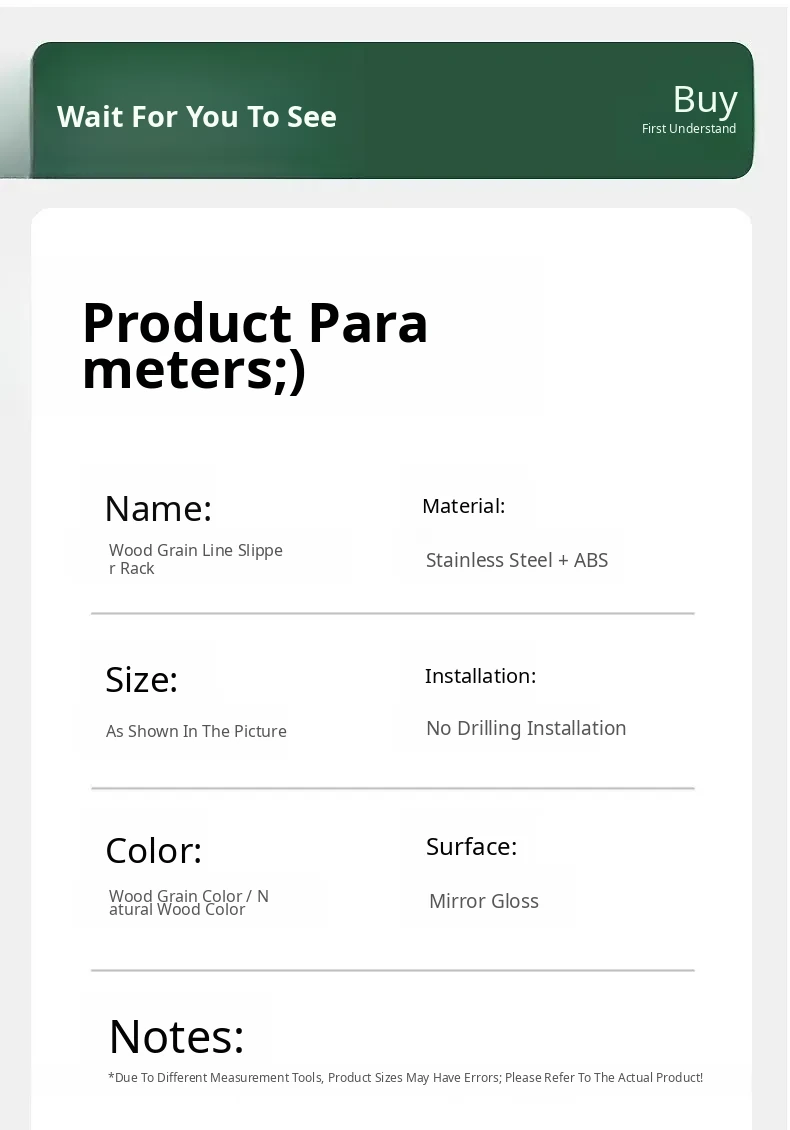Click the "Wood Grain Color / Natural Wood Color" text
The image size is (790, 1130).
click(189, 902)
